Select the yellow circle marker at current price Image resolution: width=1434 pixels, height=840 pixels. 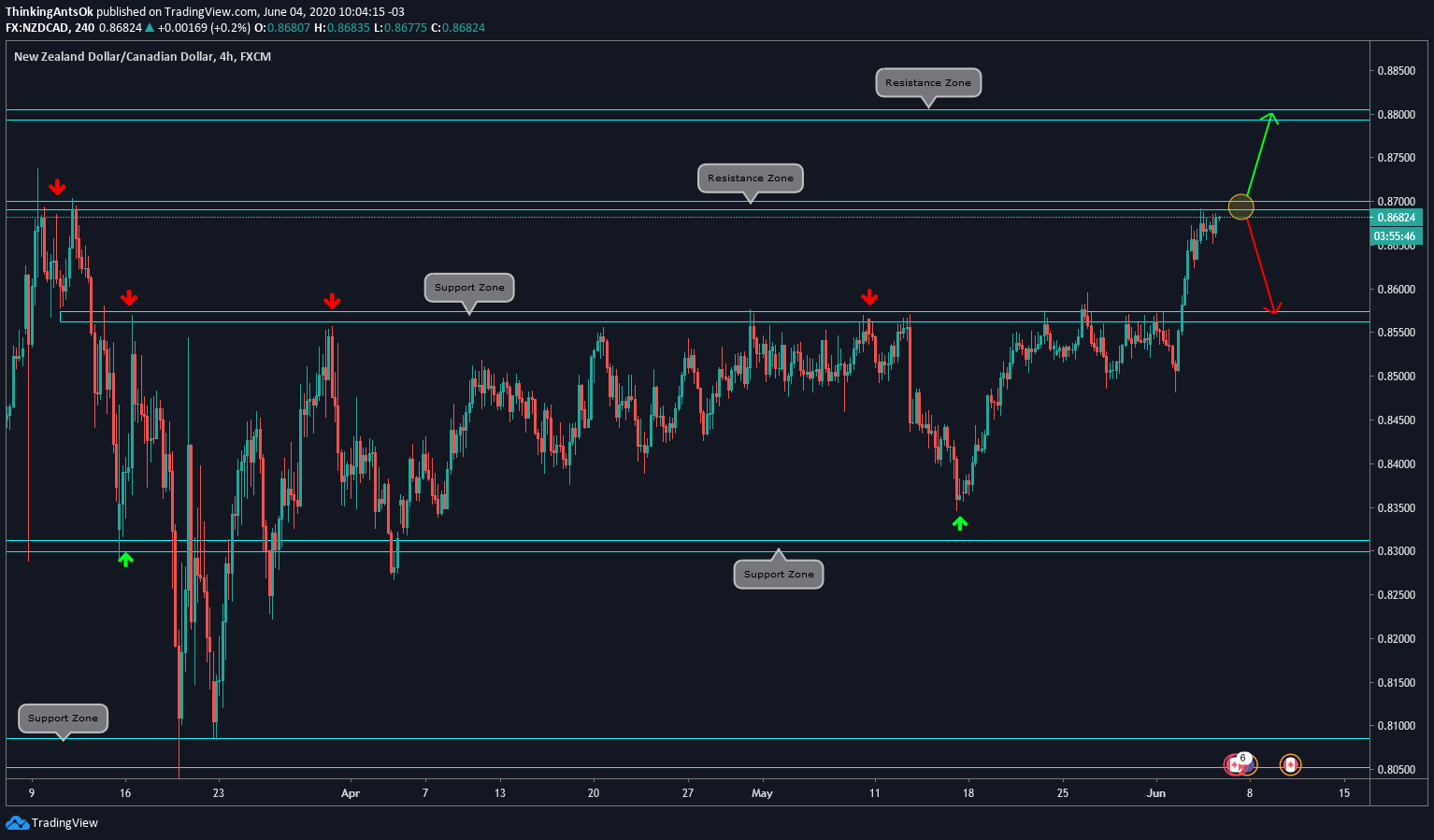click(x=1240, y=206)
